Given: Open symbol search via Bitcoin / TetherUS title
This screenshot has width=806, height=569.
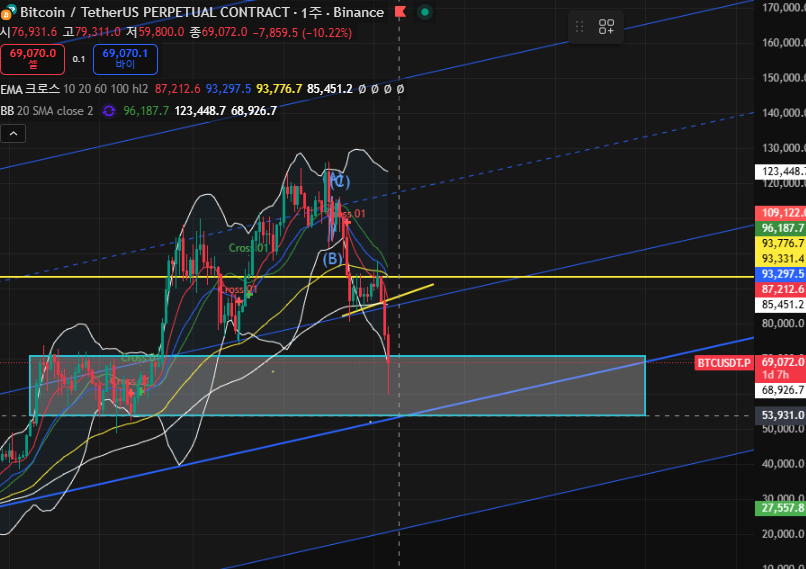Looking at the screenshot, I should click(202, 12).
